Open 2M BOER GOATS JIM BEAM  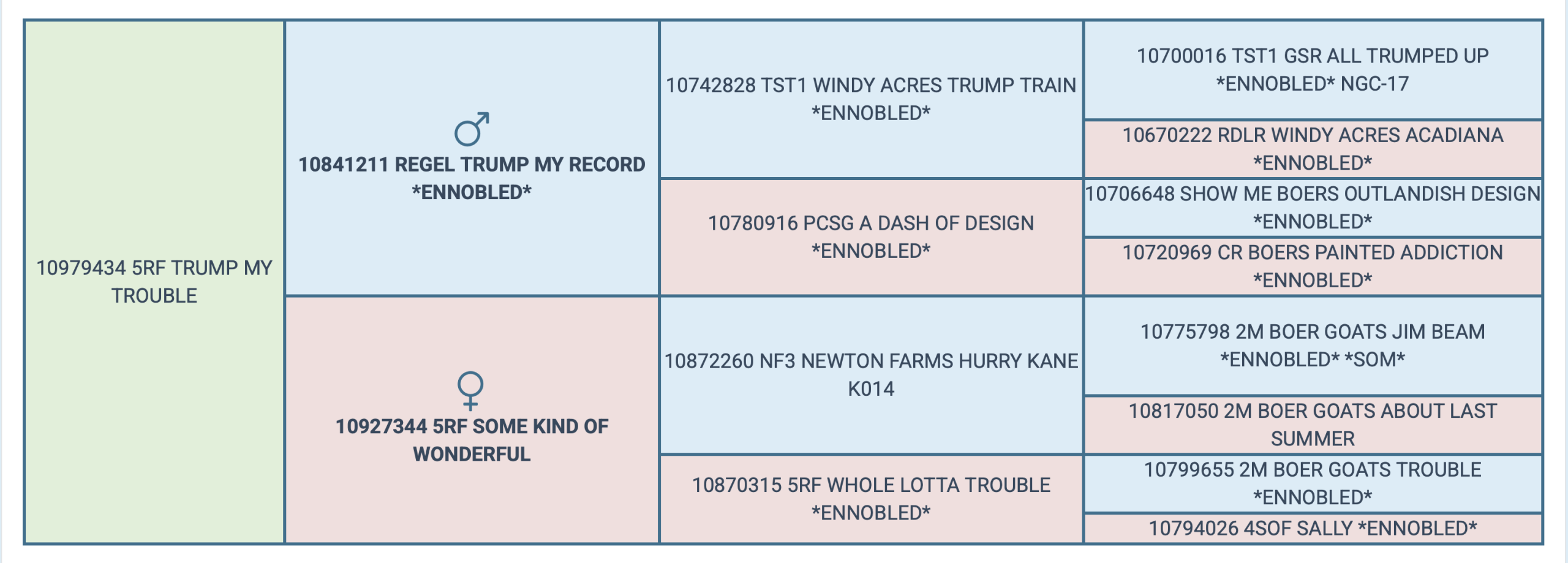click(1312, 346)
